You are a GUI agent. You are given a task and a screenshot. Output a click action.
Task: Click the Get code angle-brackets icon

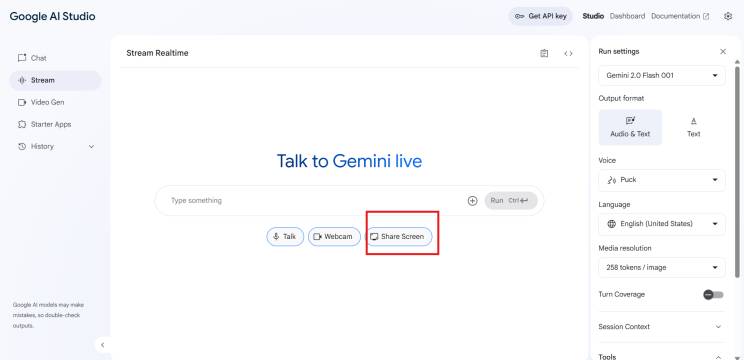tap(568, 54)
